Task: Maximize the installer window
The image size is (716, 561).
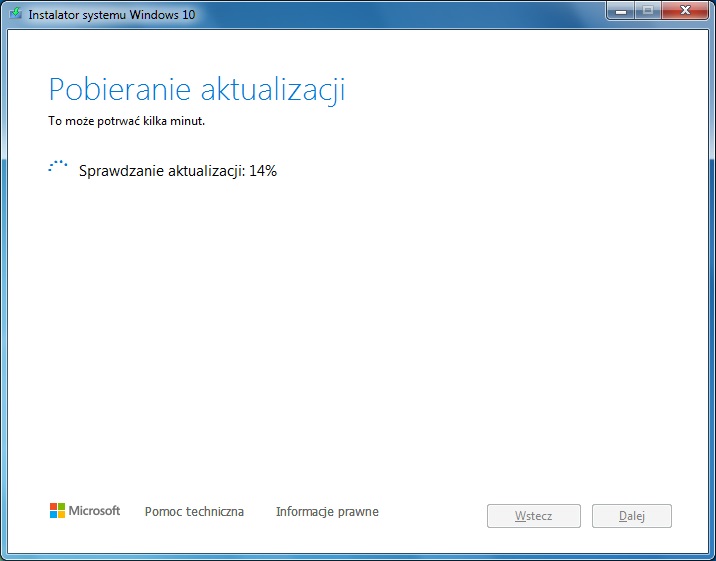Action: click(x=647, y=12)
